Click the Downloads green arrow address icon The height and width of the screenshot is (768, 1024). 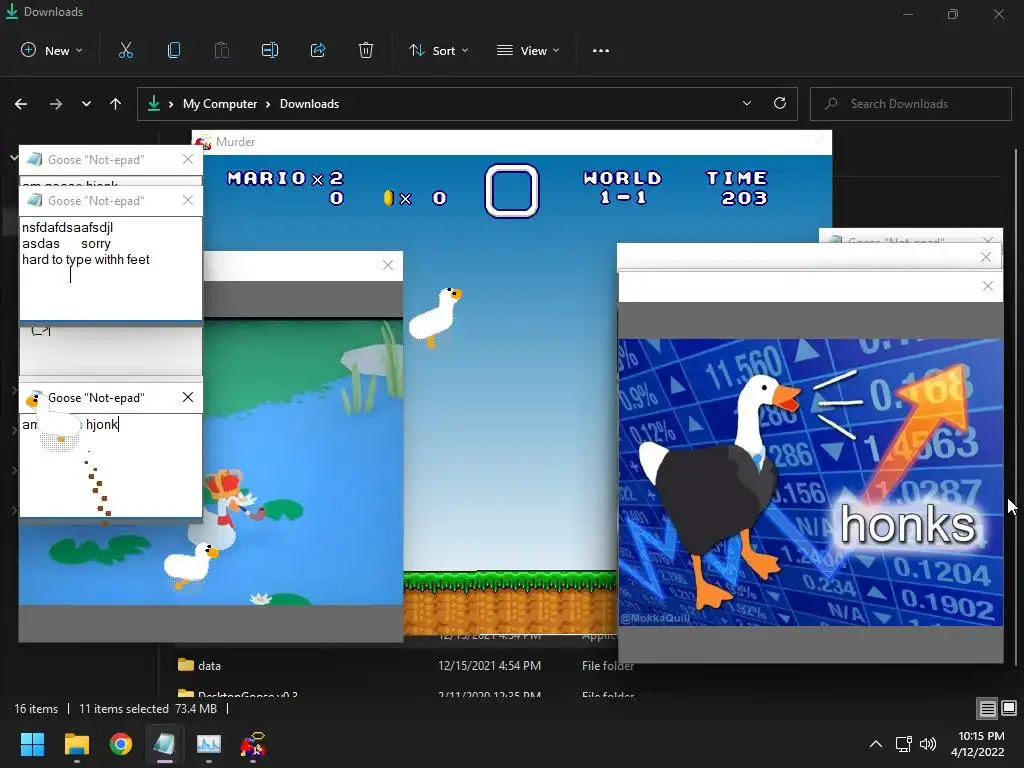[x=153, y=103]
